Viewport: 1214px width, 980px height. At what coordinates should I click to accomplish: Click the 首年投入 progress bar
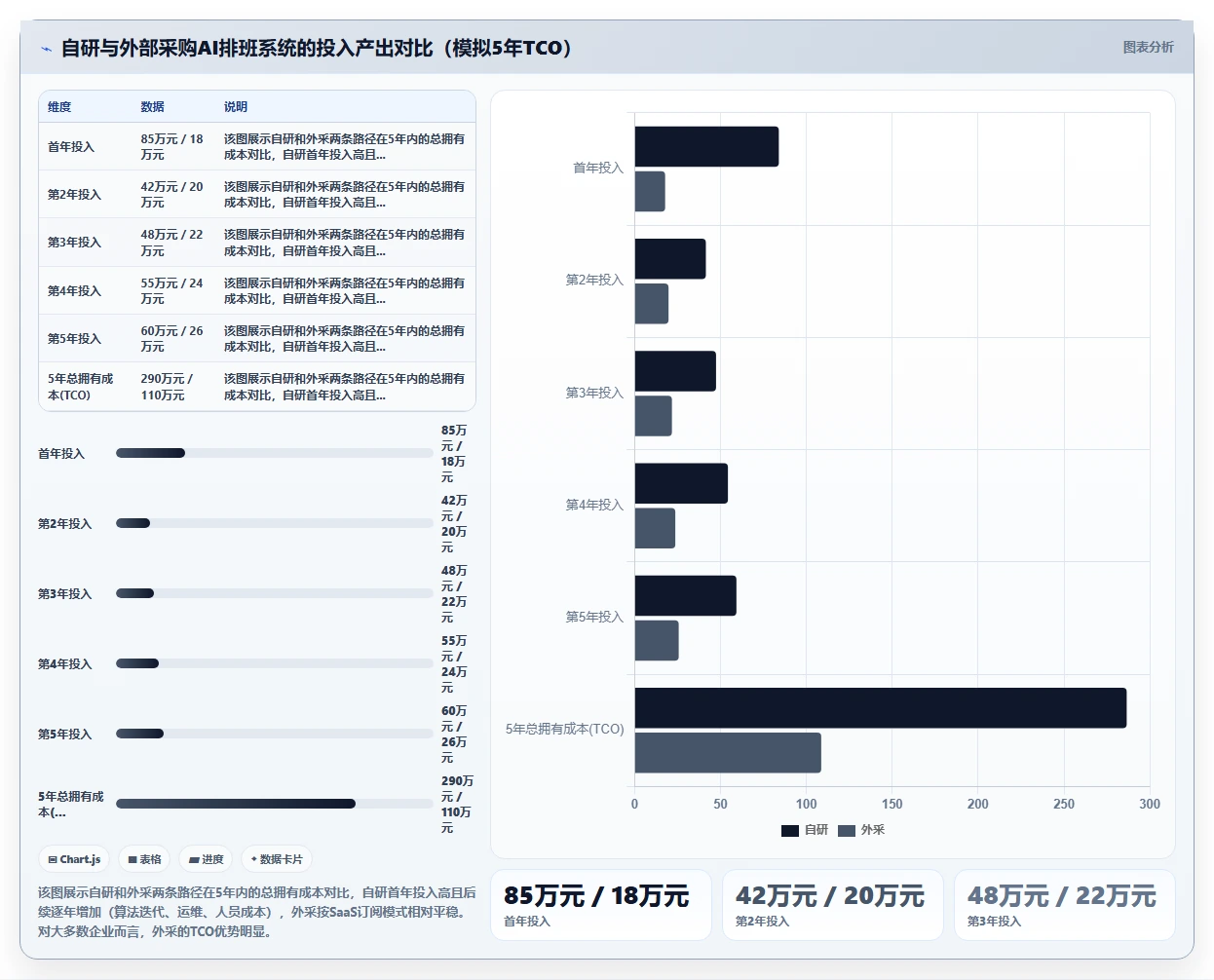[x=274, y=453]
